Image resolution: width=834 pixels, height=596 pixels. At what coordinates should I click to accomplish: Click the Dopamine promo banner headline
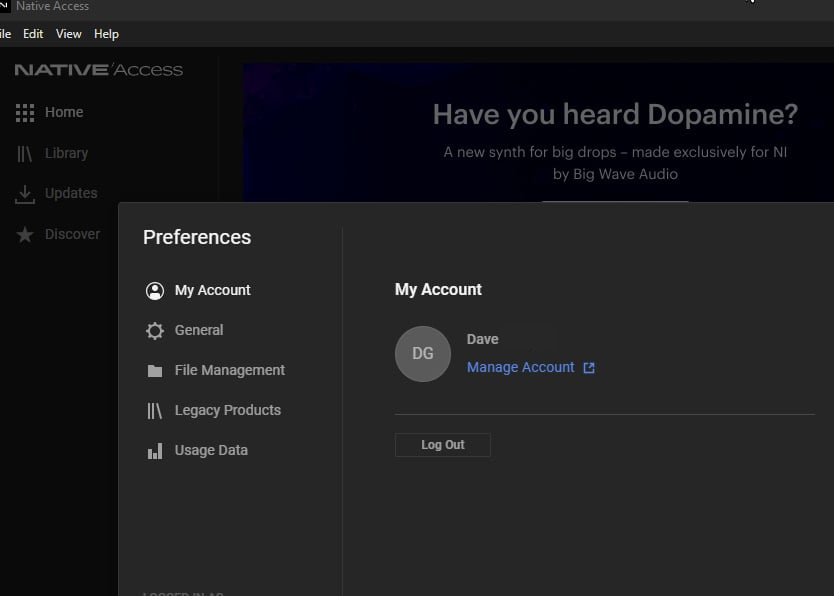[615, 115]
